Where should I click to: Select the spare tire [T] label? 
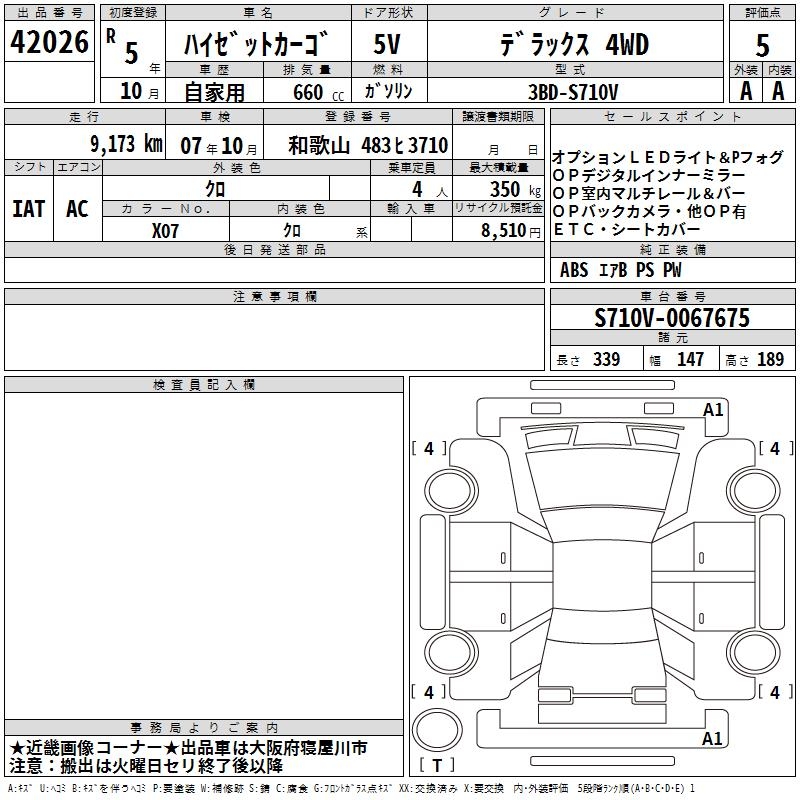[437, 765]
